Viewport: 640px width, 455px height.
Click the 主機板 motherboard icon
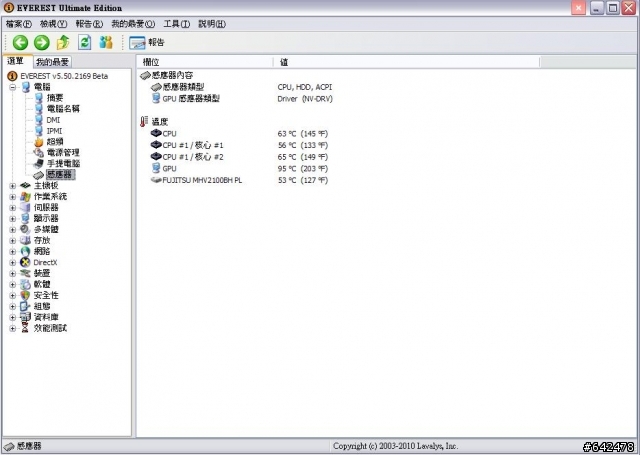(x=25, y=186)
